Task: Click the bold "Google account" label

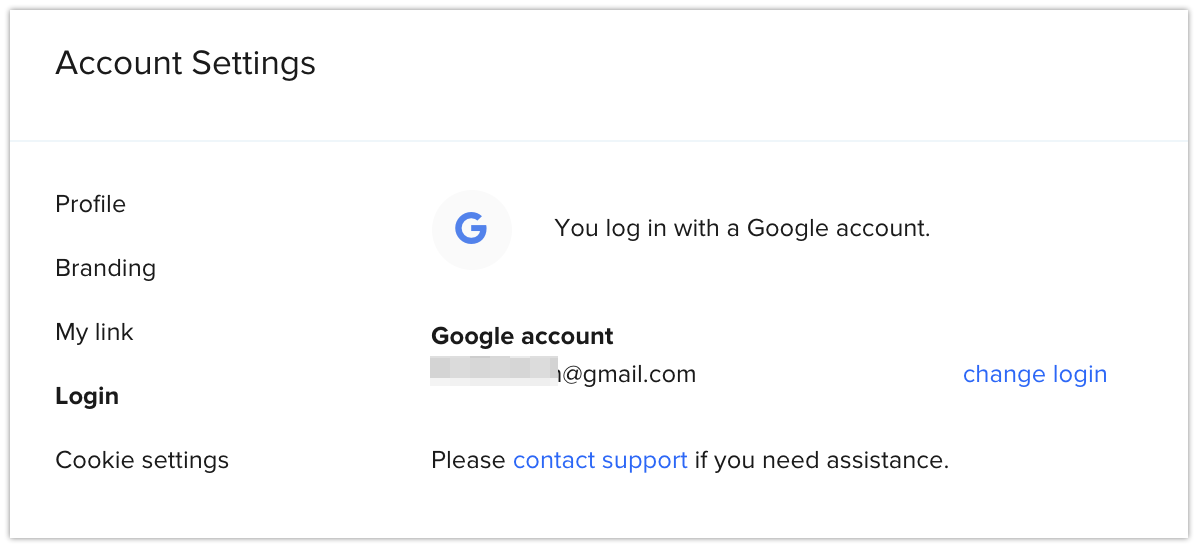Action: [522, 336]
